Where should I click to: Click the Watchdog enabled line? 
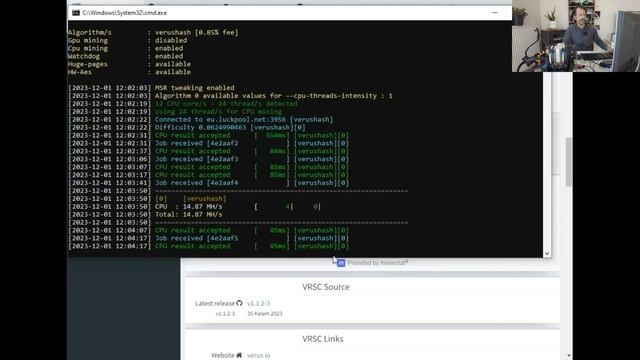click(x=125, y=56)
